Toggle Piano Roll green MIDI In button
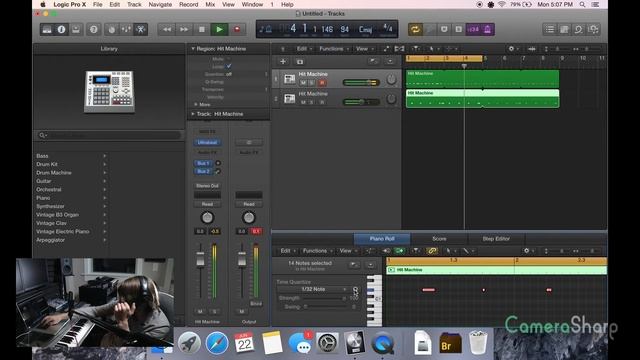The image size is (640, 360). pyautogui.click(x=399, y=251)
